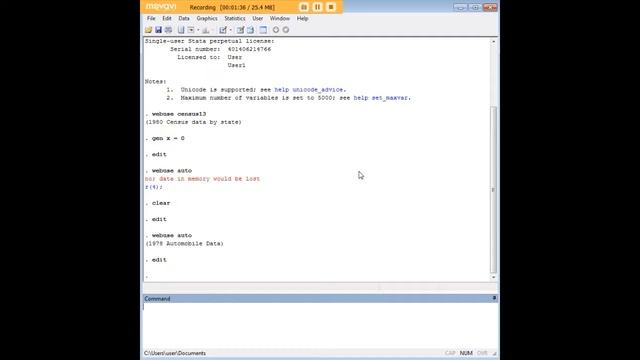Open the Graphics menu

pyautogui.click(x=207, y=18)
